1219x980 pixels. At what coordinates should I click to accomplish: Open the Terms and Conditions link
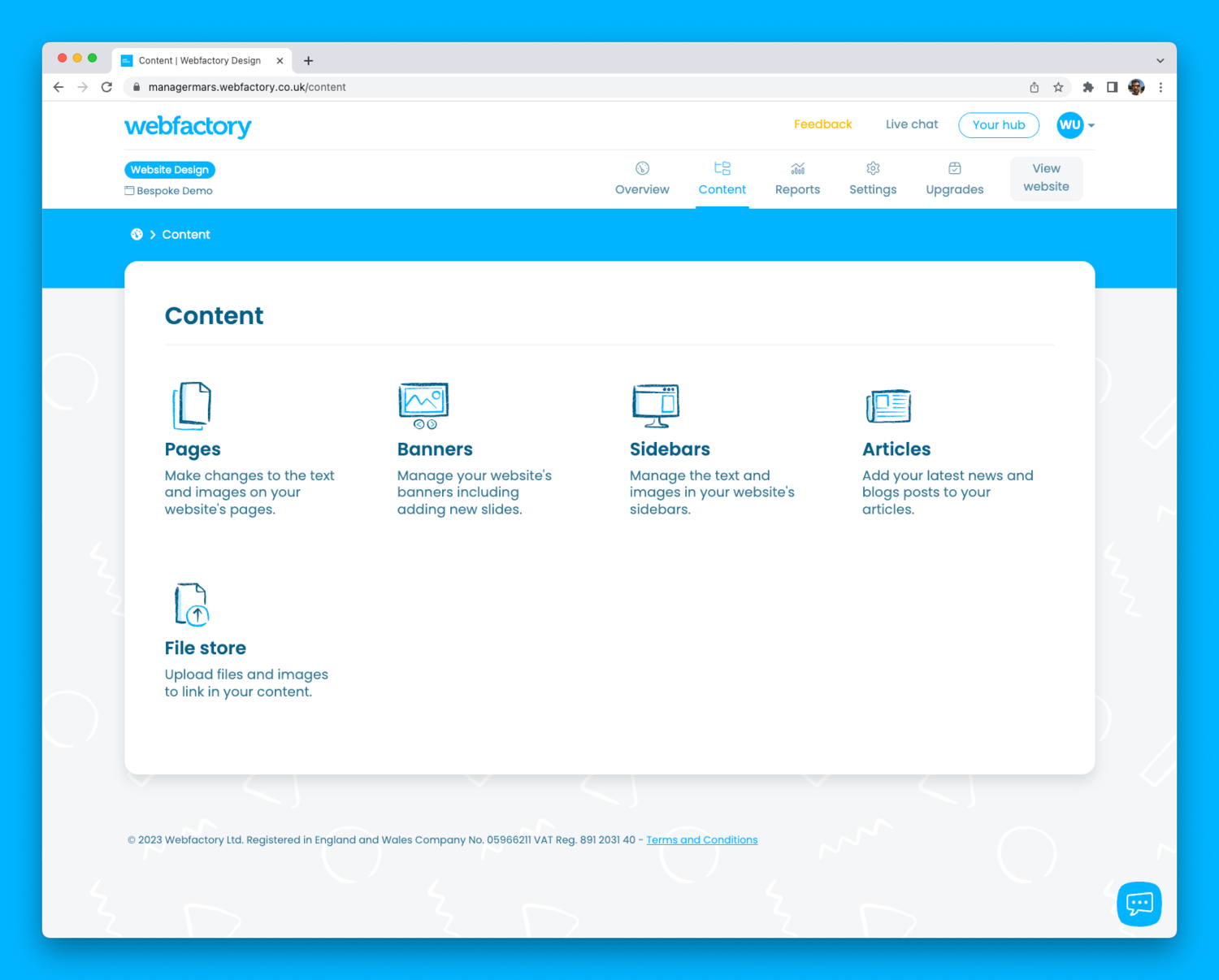701,840
